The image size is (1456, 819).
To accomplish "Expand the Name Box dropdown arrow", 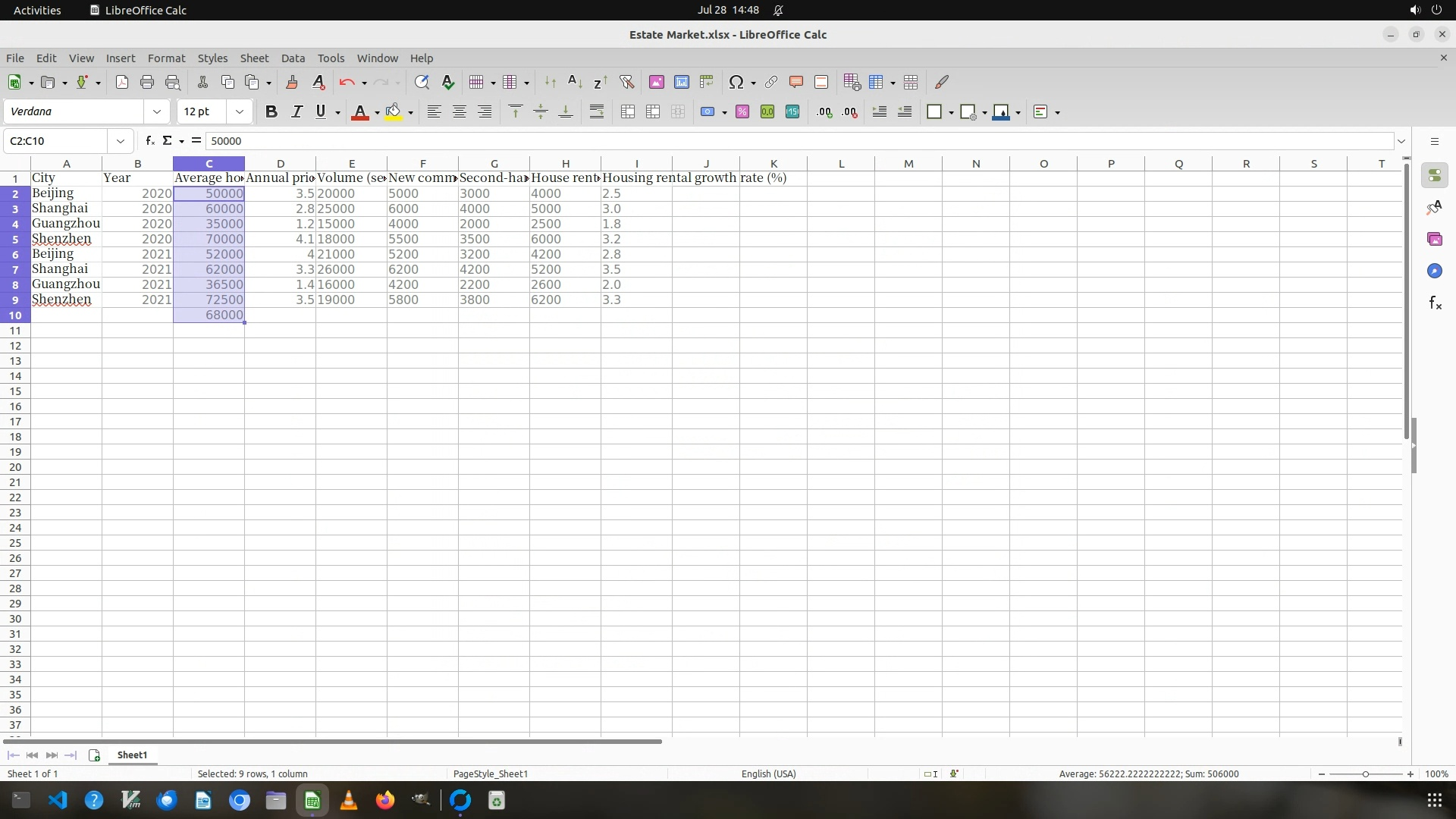I will click(120, 141).
